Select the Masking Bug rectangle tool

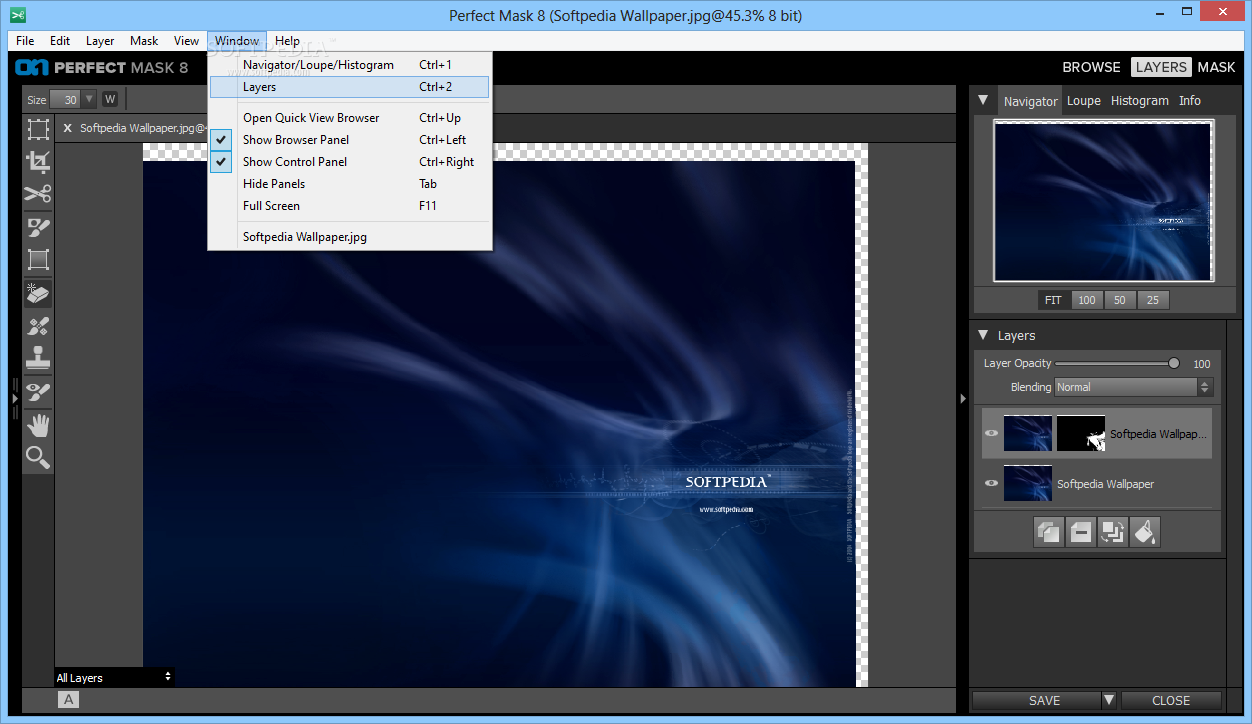(x=38, y=260)
